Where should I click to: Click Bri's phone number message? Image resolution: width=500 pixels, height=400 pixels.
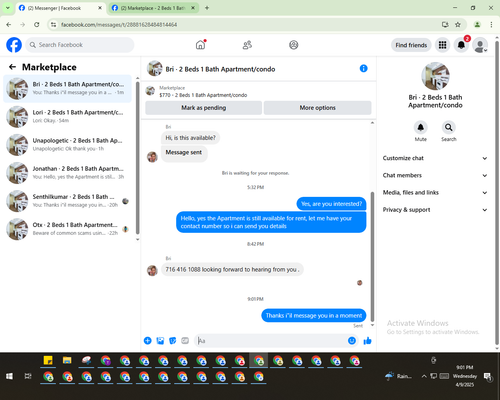(x=232, y=269)
